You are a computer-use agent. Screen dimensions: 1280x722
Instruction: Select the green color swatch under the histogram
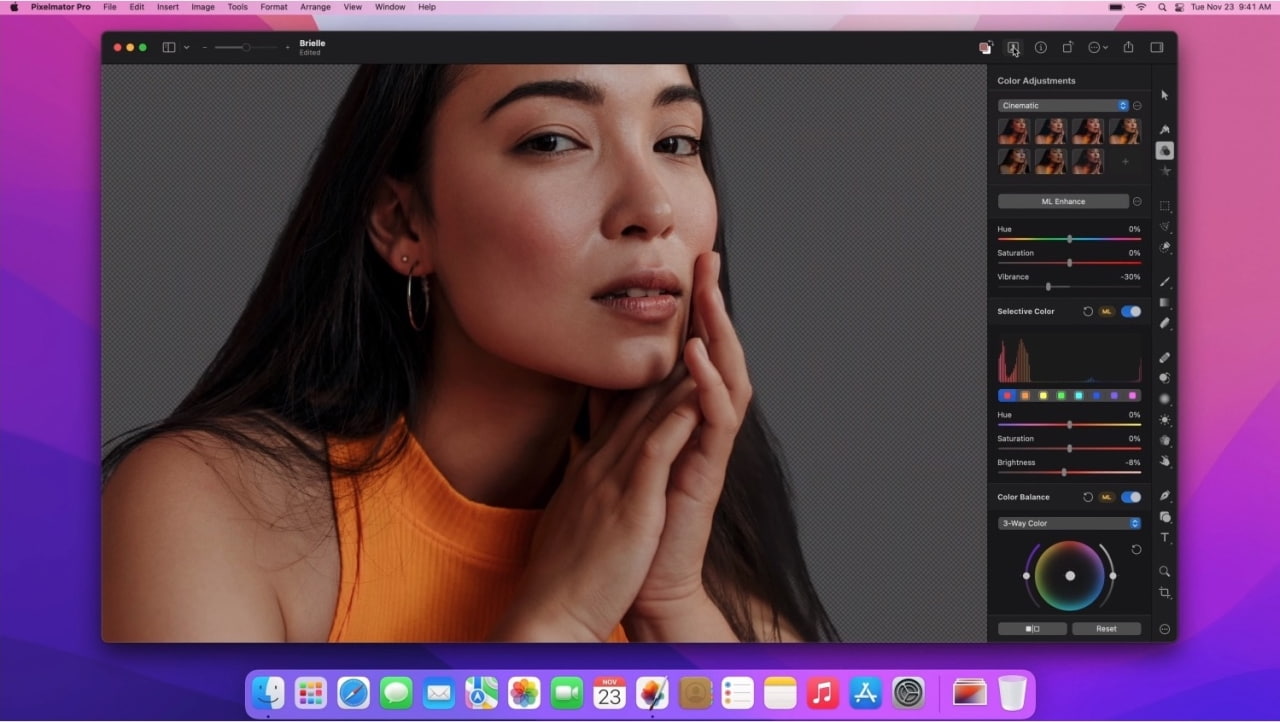point(1061,395)
